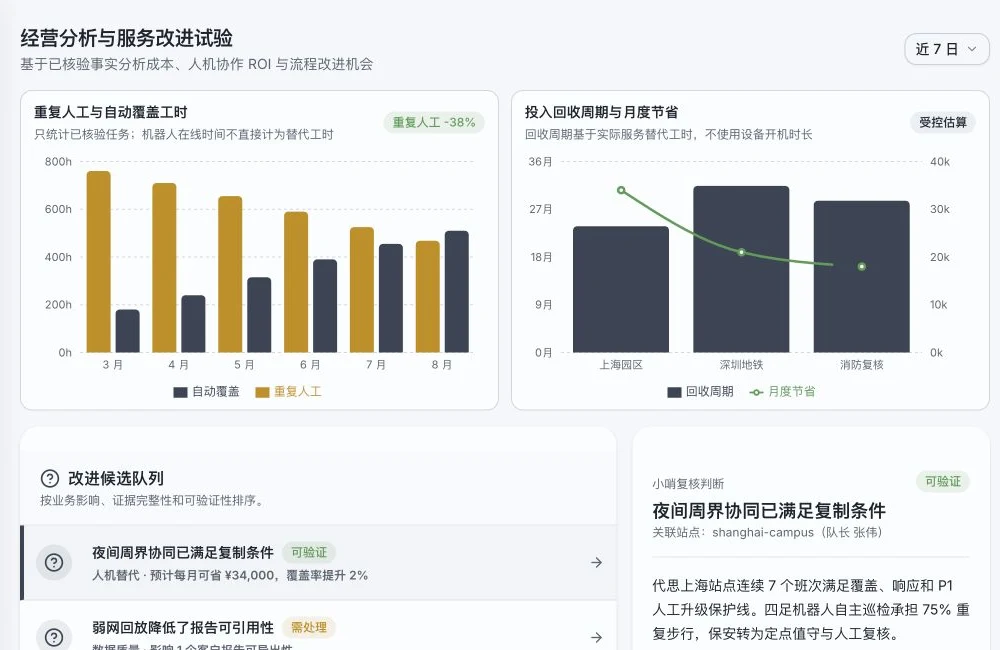Click the 7 月 重复人工 bar

point(362,290)
